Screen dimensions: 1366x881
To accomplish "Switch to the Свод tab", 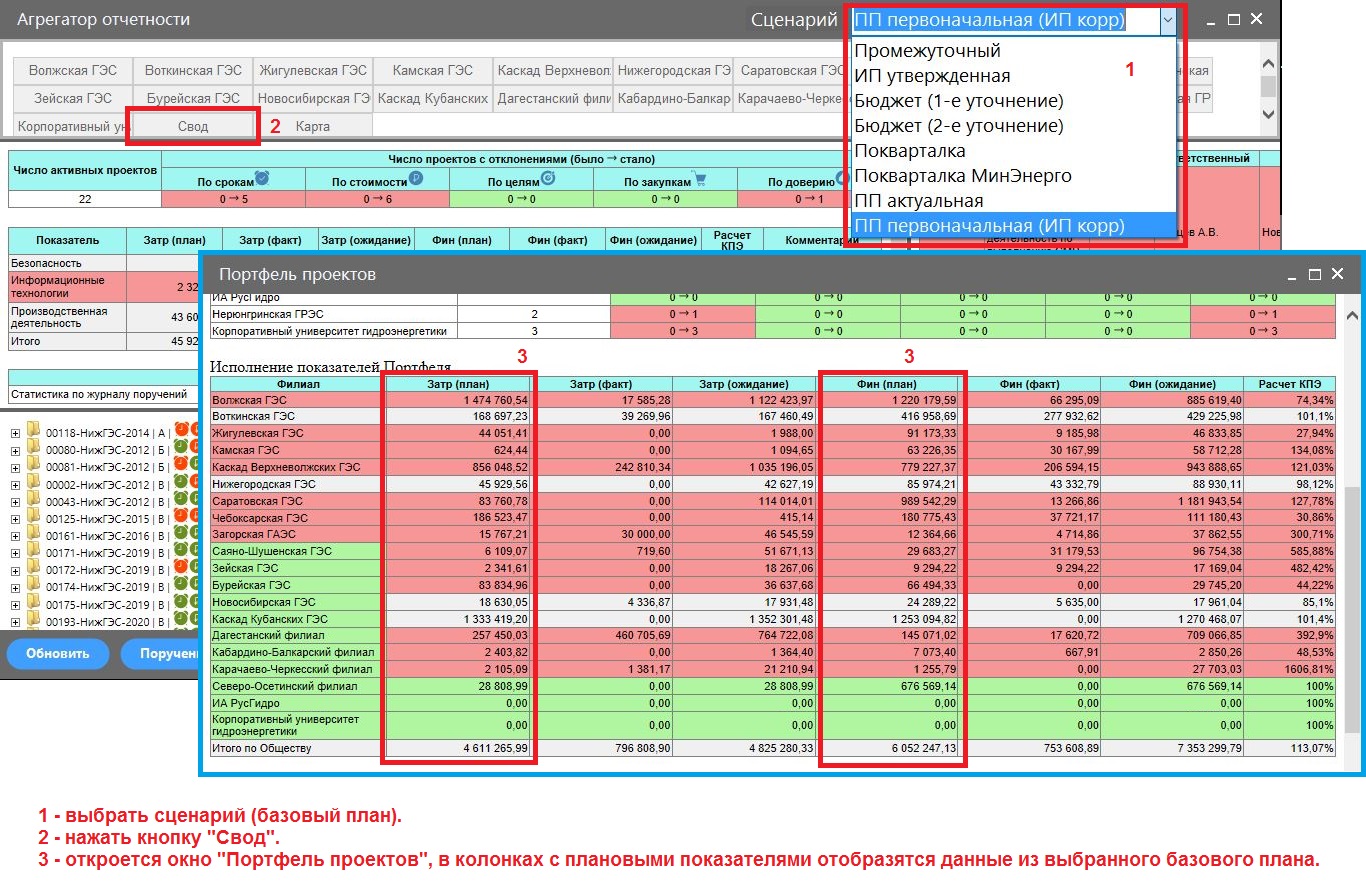I will click(x=193, y=127).
